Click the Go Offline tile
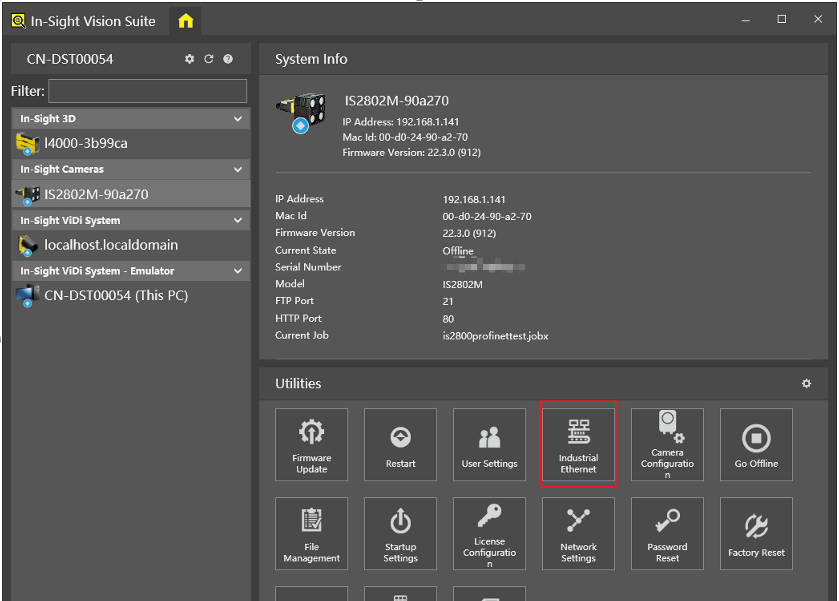 click(756, 445)
